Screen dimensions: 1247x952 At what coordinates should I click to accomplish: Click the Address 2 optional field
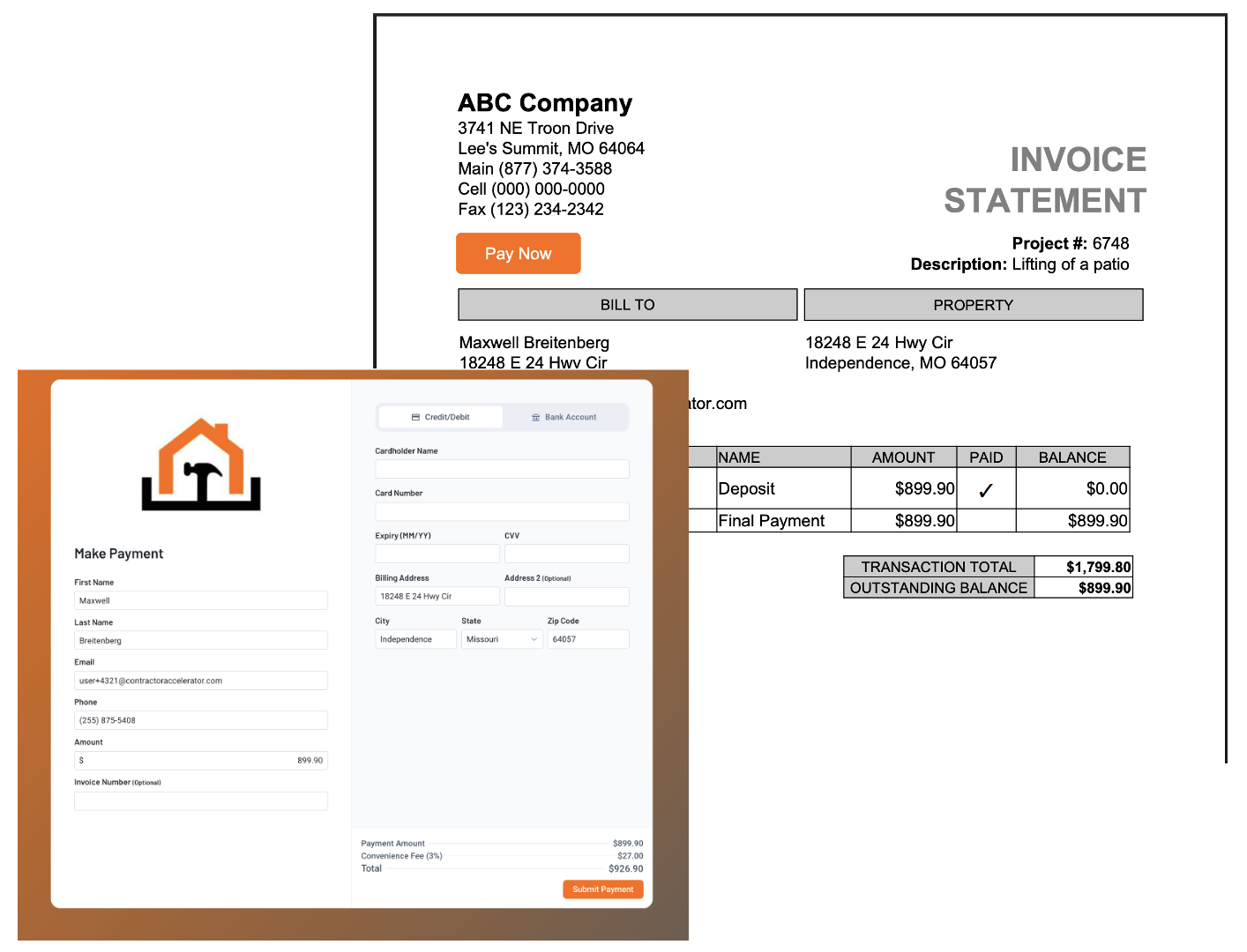click(567, 597)
